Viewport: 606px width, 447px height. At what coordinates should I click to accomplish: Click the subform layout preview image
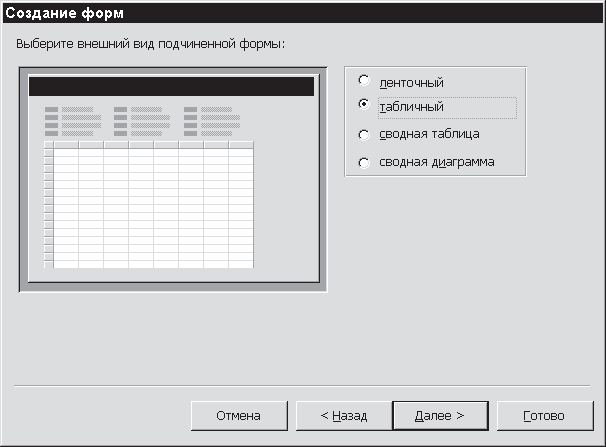coord(172,180)
